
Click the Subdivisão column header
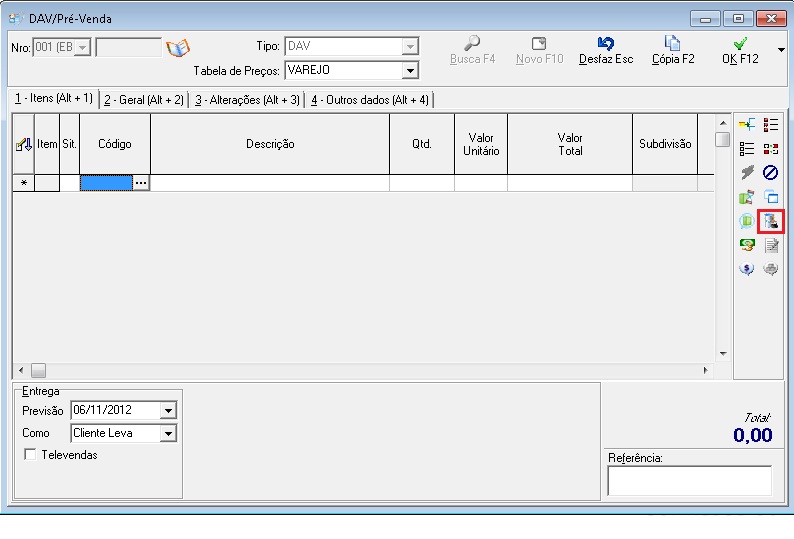(665, 144)
